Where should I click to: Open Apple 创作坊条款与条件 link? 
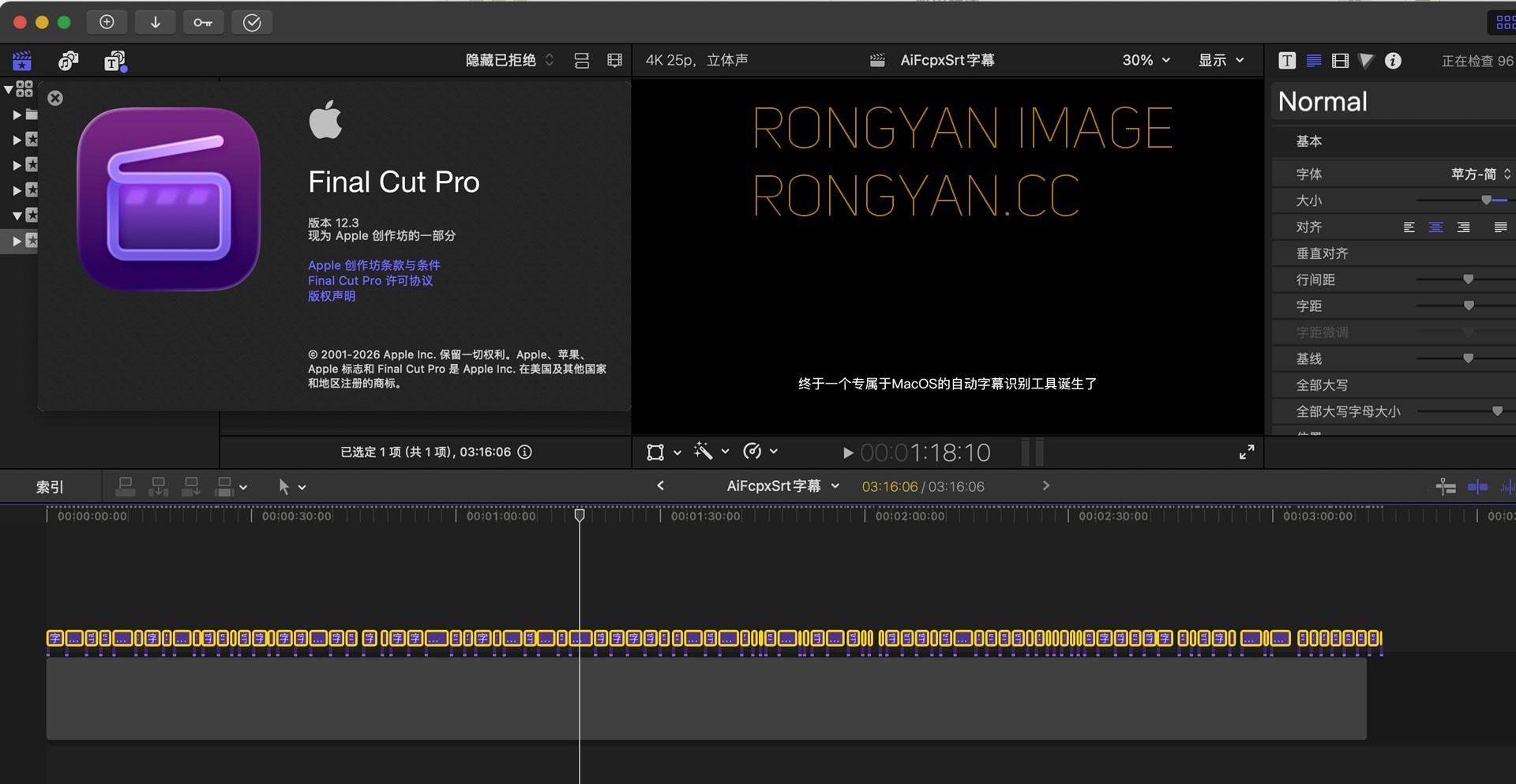374,265
